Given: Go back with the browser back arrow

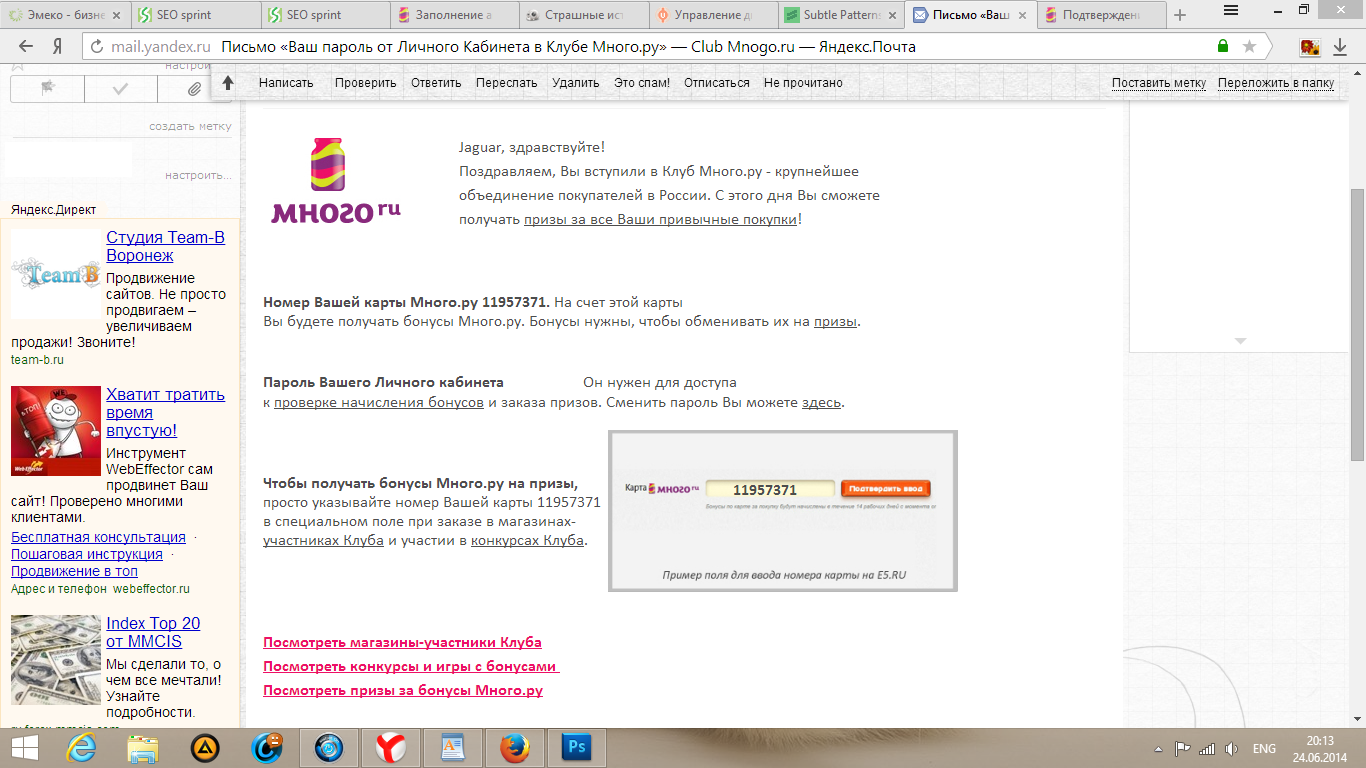Looking at the screenshot, I should coord(26,47).
